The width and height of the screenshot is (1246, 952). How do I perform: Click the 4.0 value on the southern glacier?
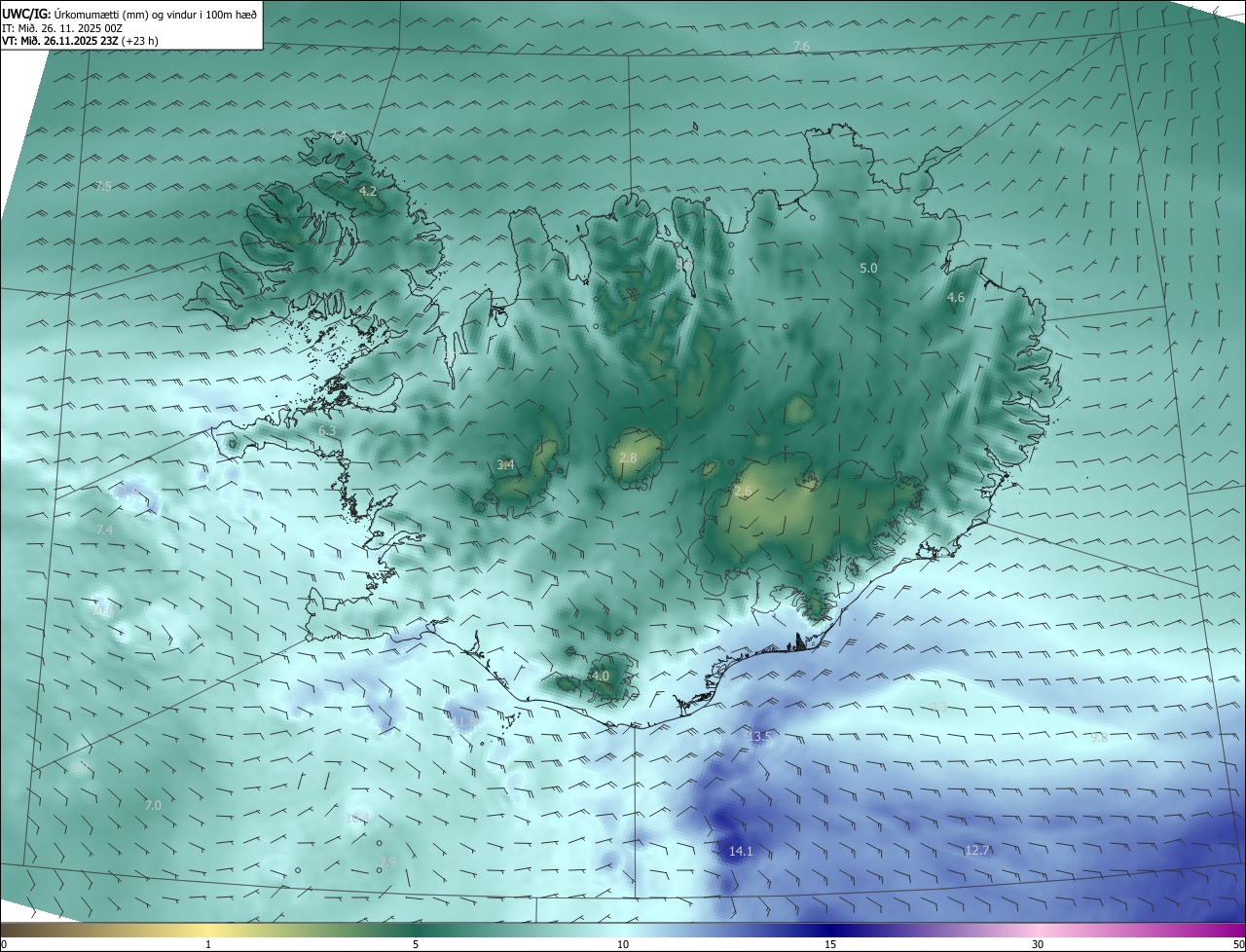601,676
